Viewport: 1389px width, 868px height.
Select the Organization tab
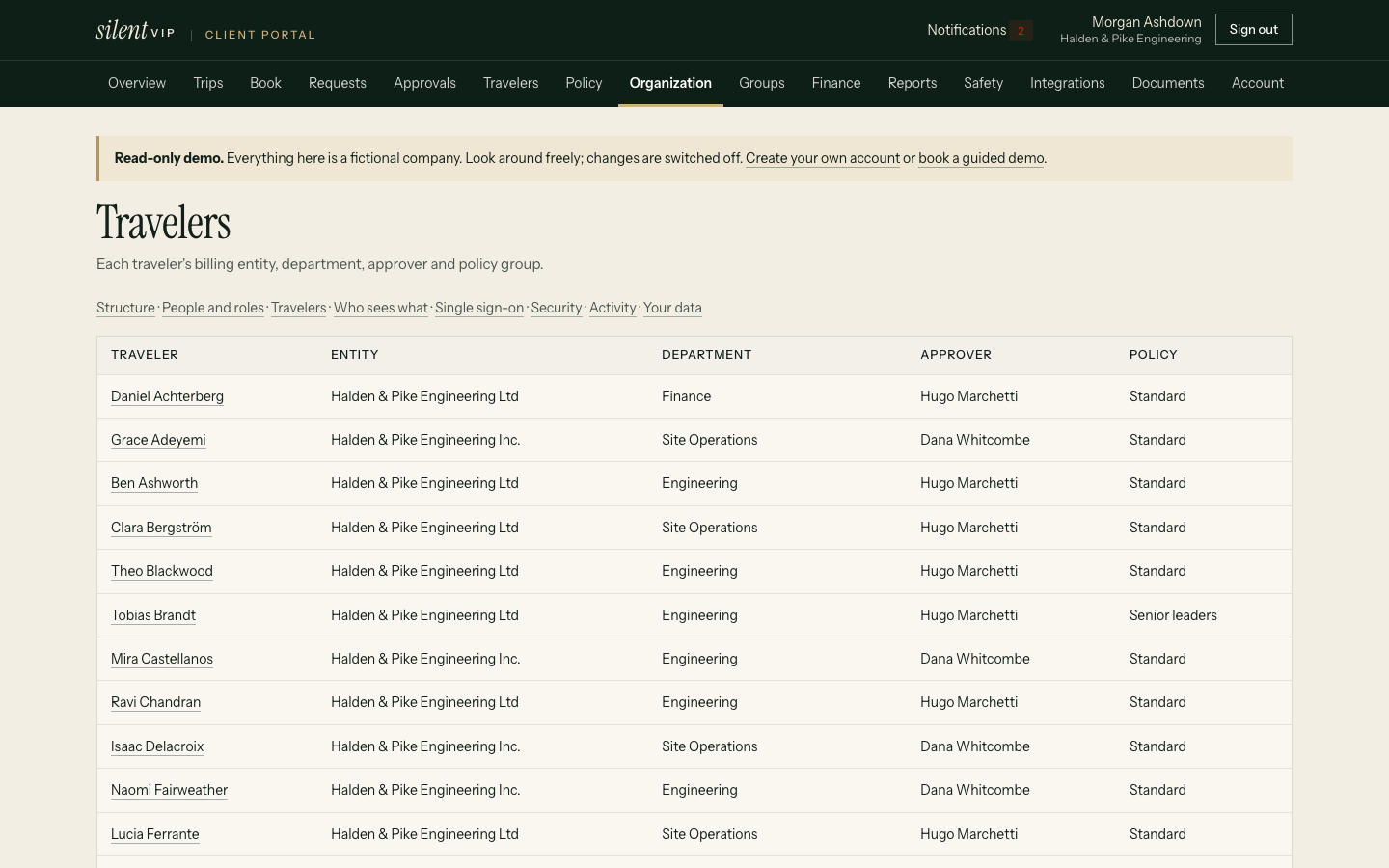point(670,83)
